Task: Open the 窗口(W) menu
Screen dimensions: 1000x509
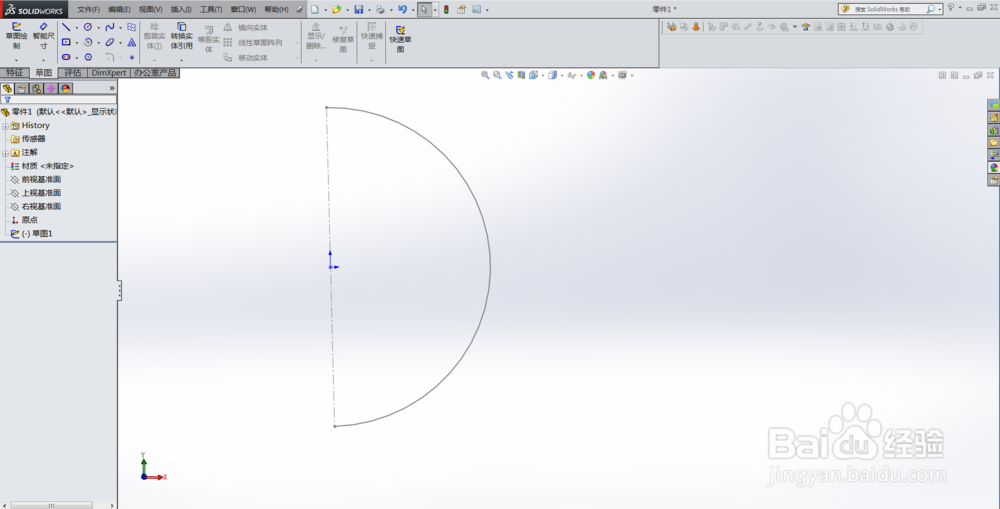Action: click(243, 9)
